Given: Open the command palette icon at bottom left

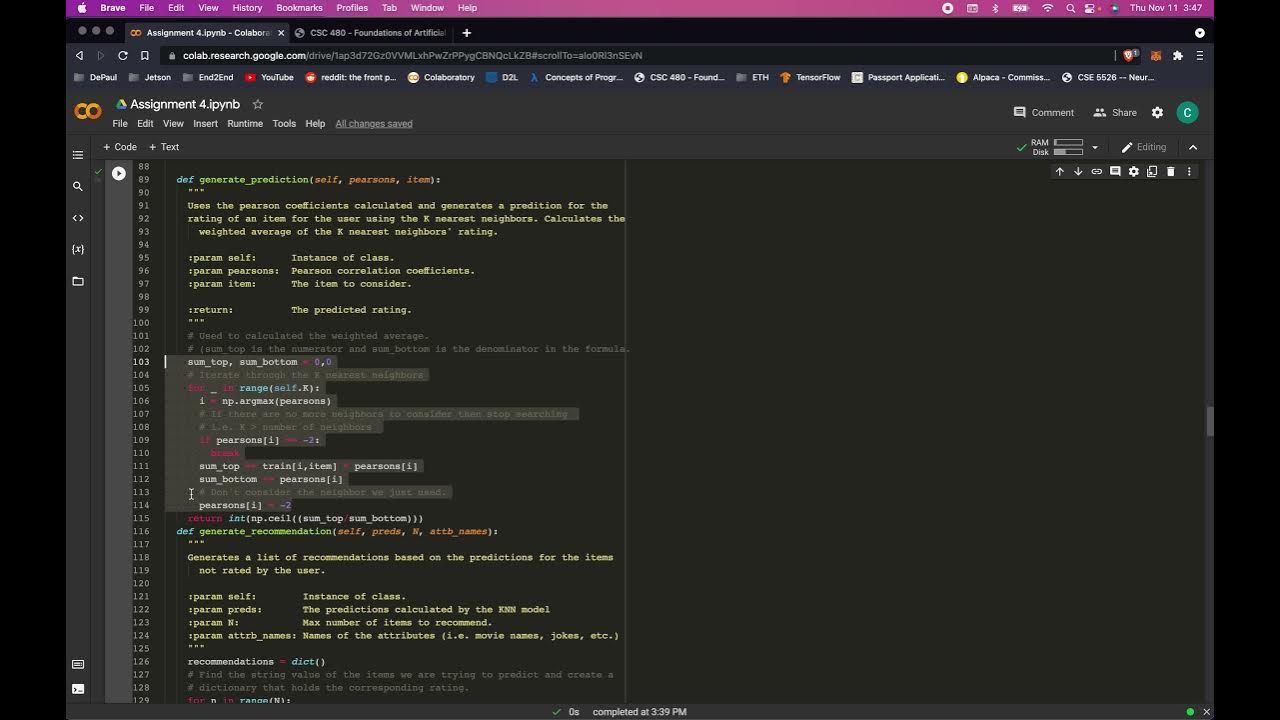Looking at the screenshot, I should coord(78,664).
